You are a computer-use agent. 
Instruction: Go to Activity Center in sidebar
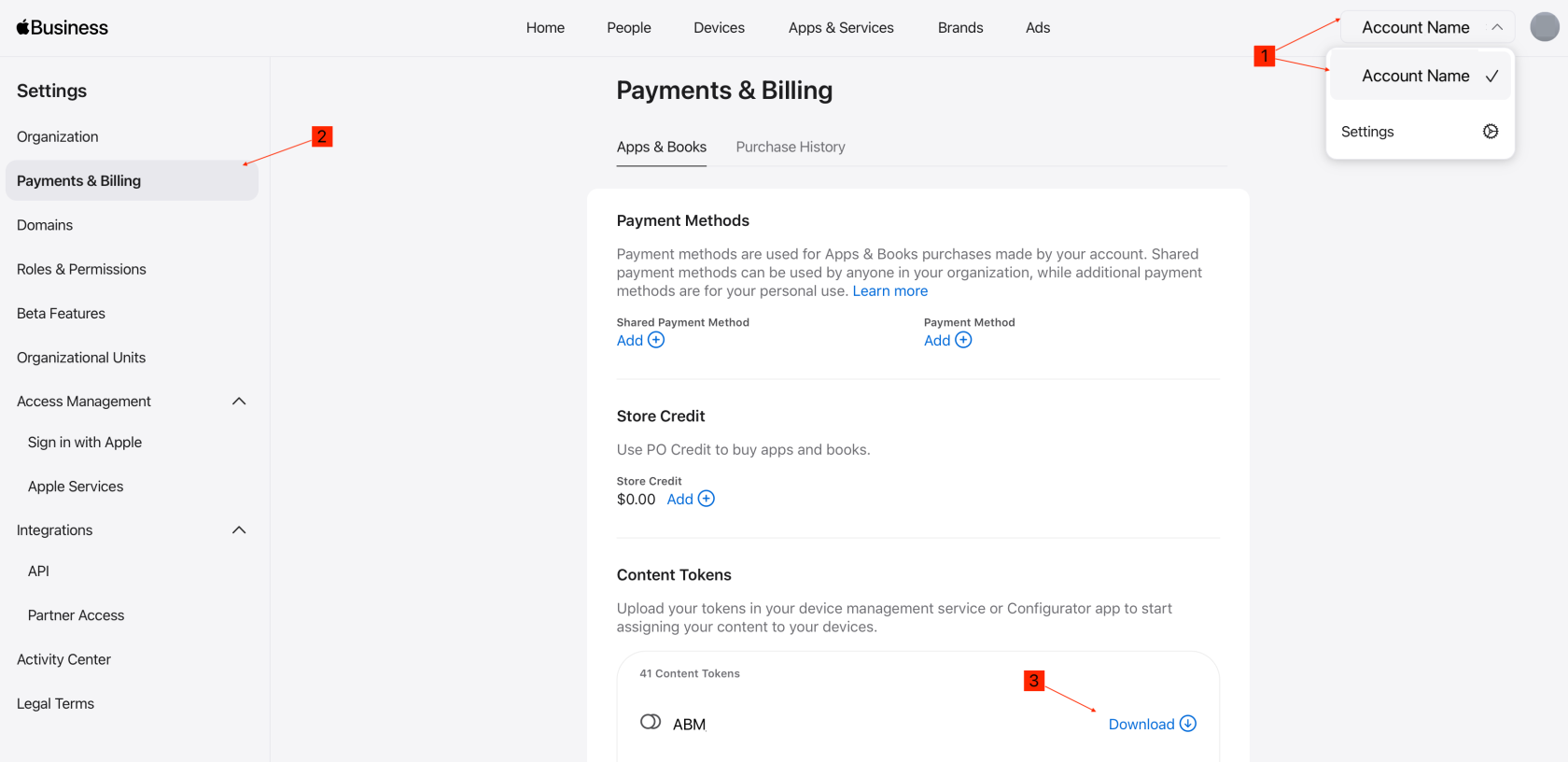[x=63, y=659]
